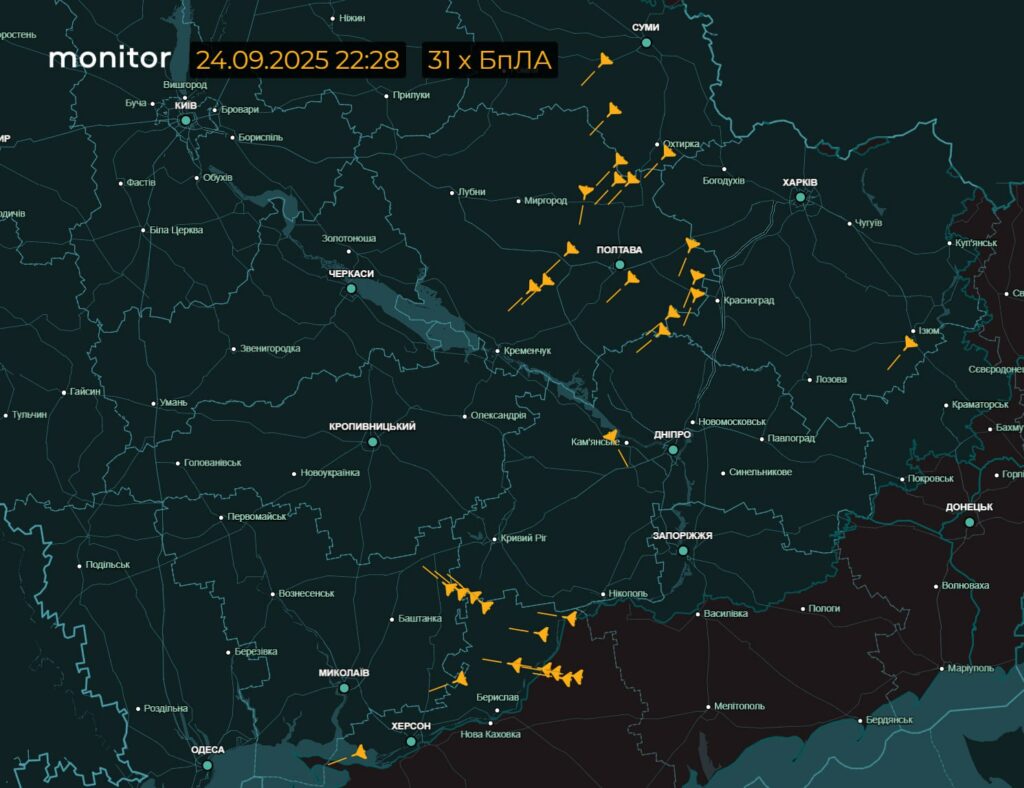Click the monitor logo
Viewport: 1024px width, 788px height.
pos(109,59)
